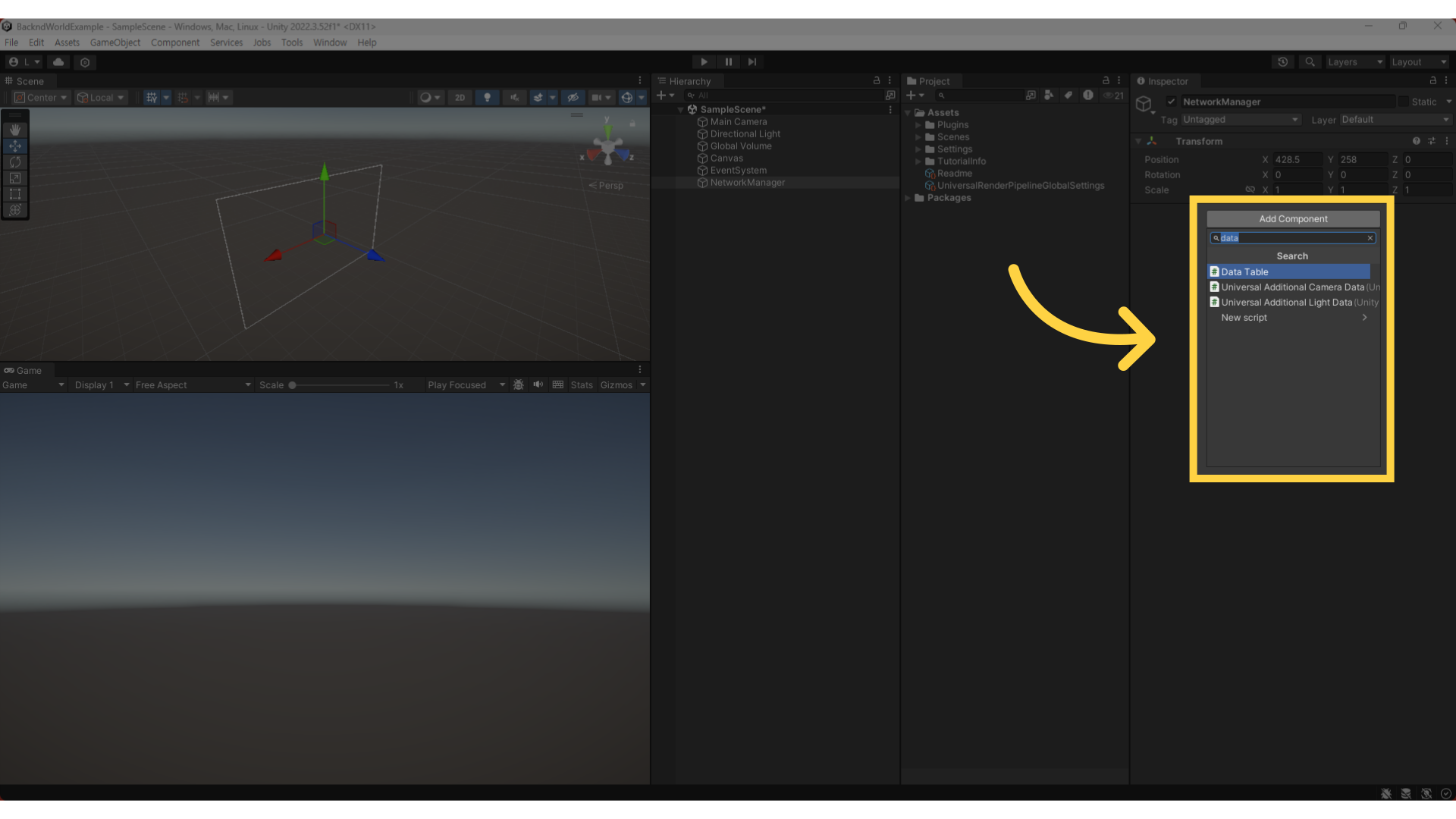Clear the component search field
1456x819 pixels.
pos(1370,238)
